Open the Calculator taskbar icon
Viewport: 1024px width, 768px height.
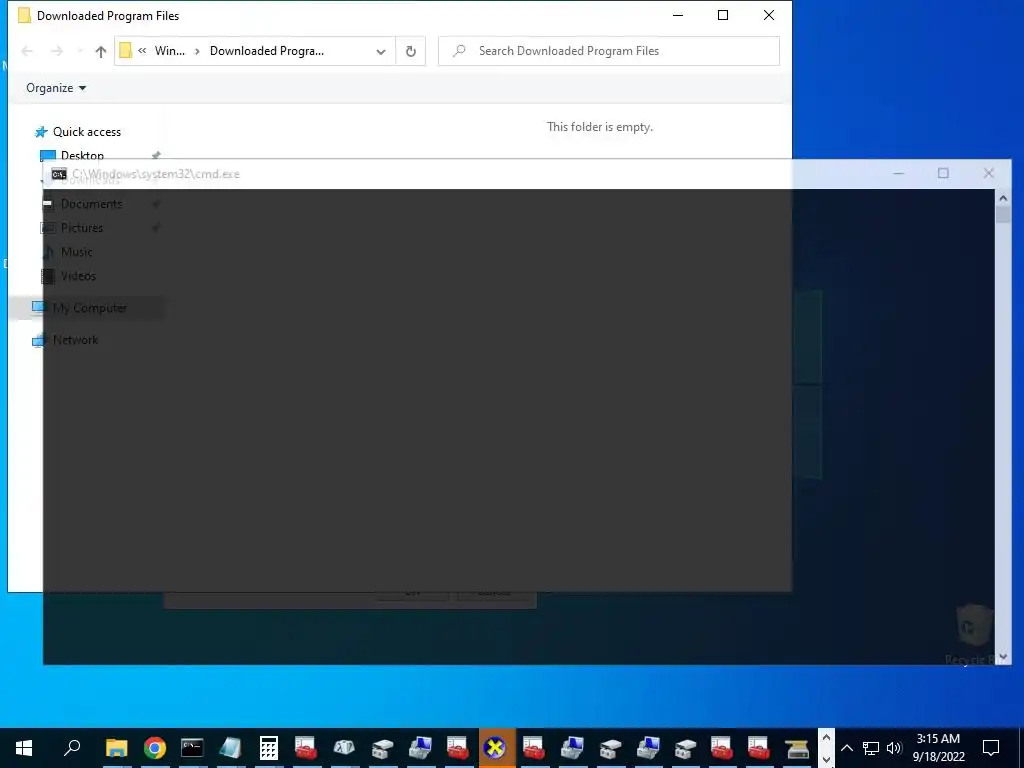268,748
